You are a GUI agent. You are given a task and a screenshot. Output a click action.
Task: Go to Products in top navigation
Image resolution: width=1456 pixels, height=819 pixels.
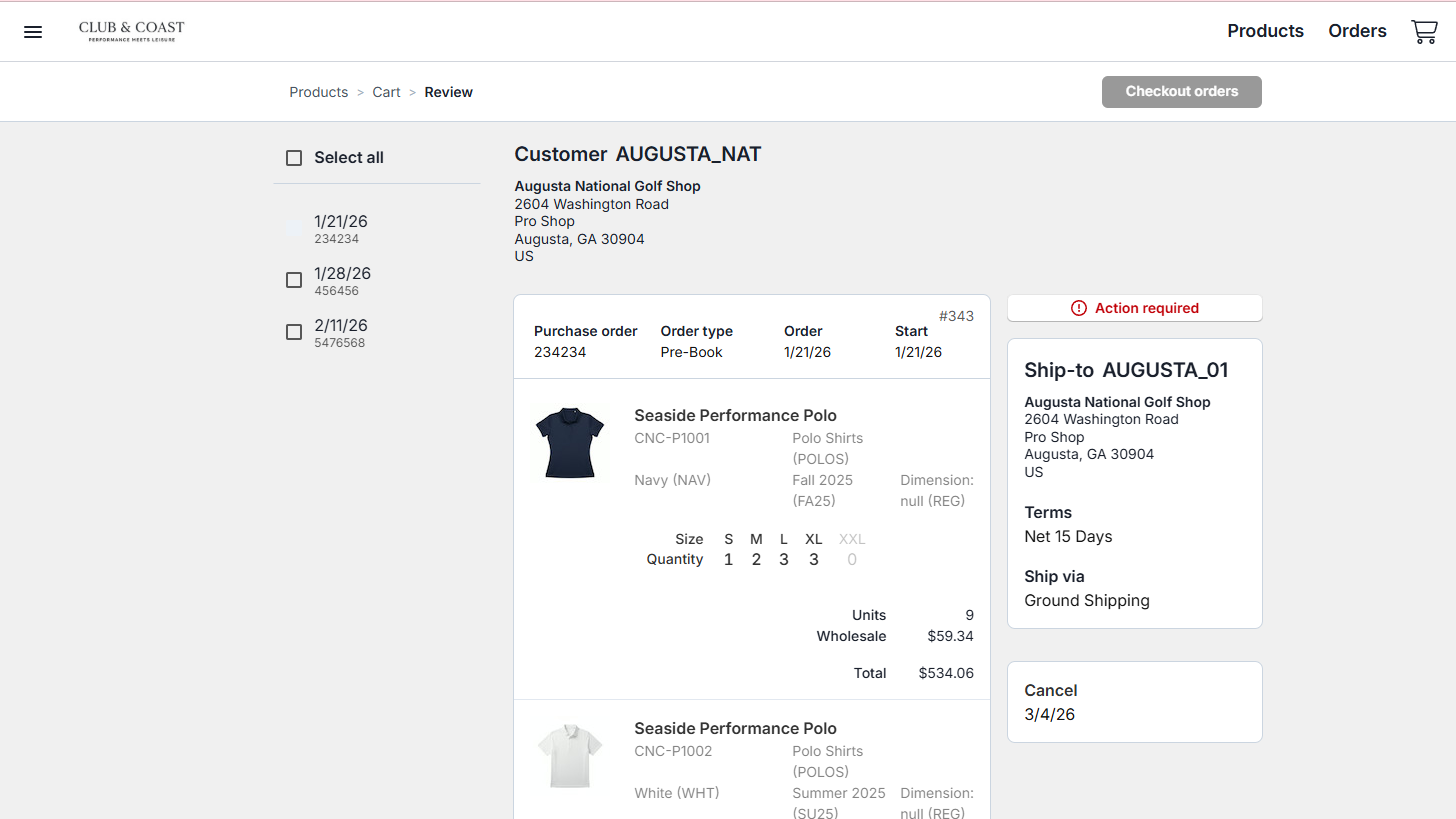point(1265,31)
